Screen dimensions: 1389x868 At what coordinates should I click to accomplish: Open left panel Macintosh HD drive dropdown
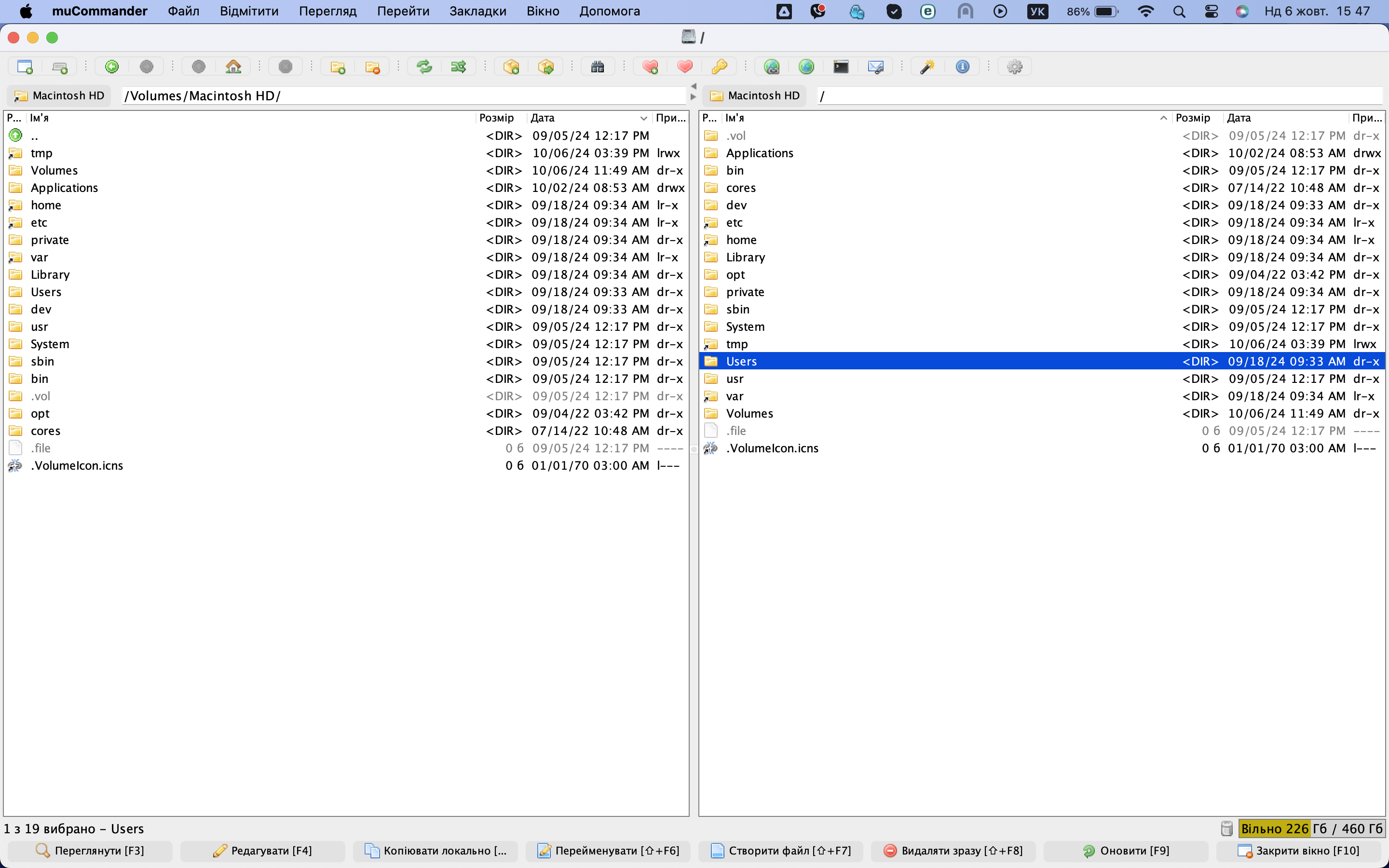(59, 96)
